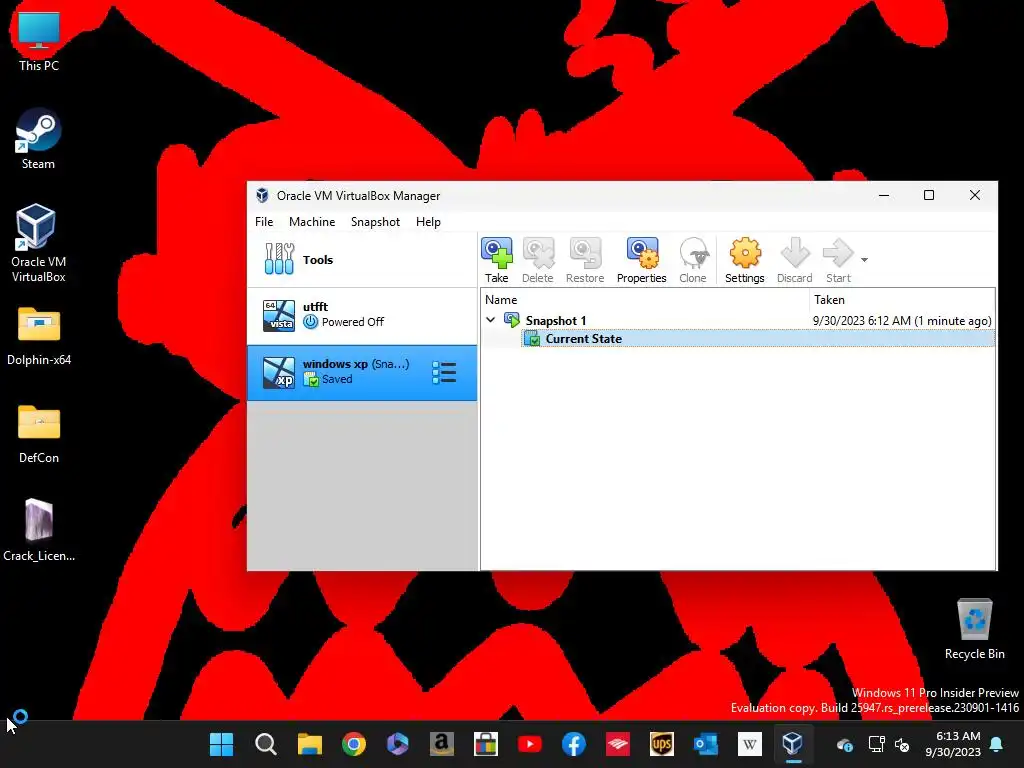The image size is (1024, 768).
Task: Select the Recycle Bin desktop icon
Action: (974, 630)
